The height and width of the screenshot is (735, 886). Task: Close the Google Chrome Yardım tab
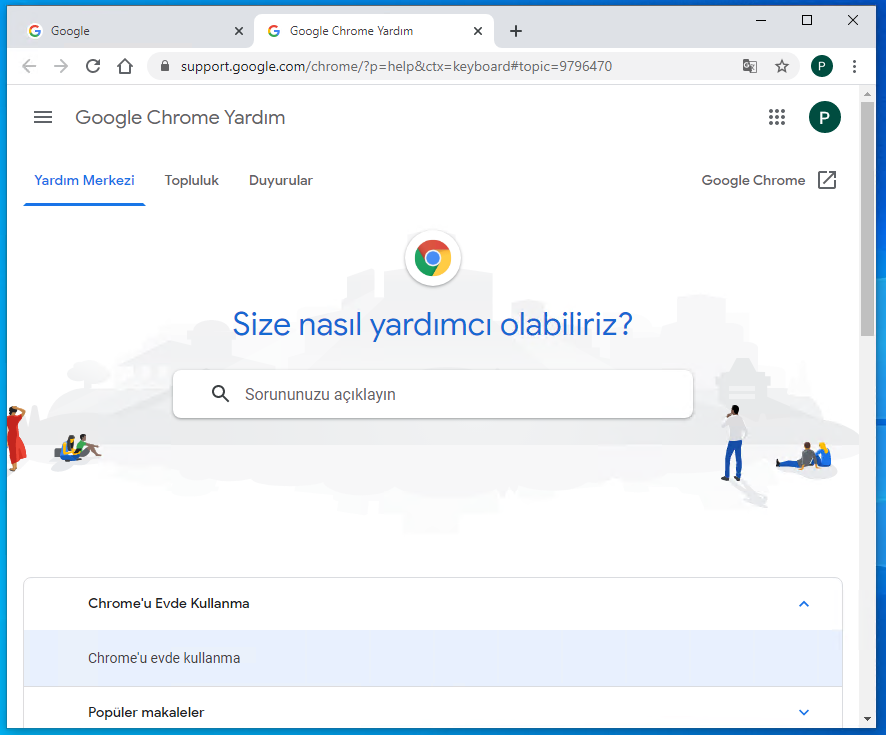(x=478, y=31)
